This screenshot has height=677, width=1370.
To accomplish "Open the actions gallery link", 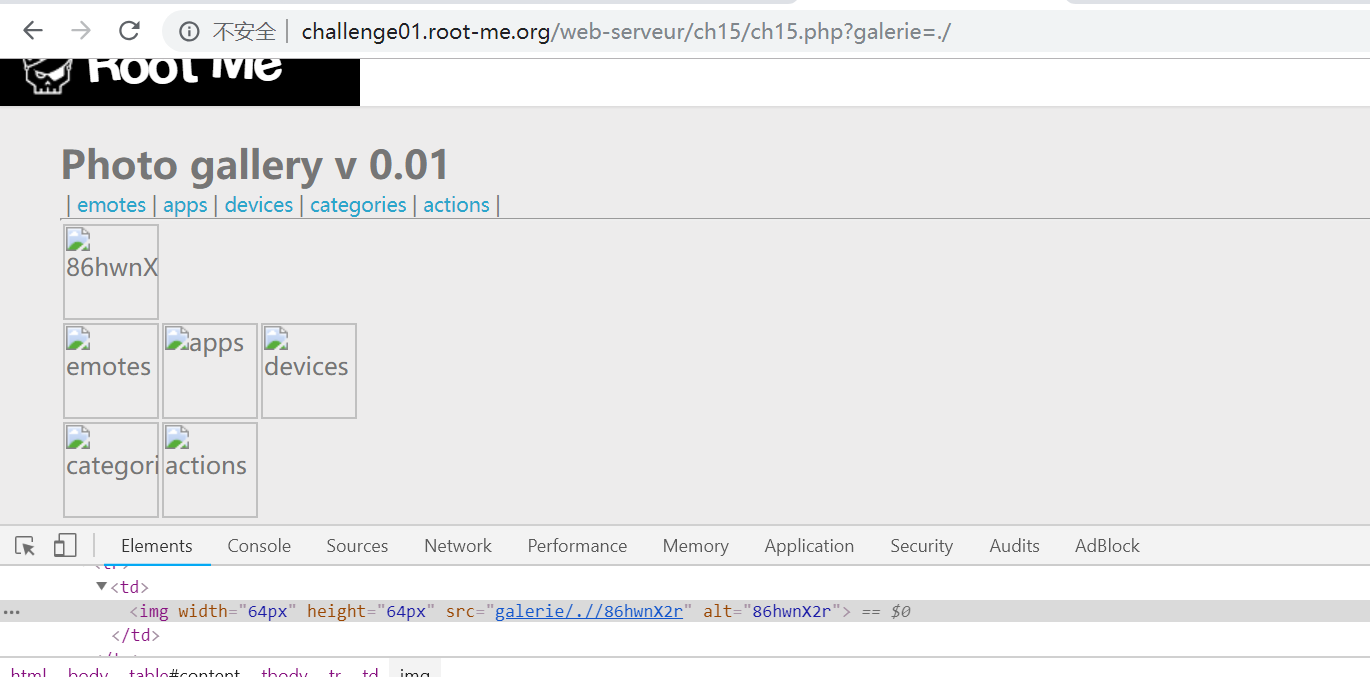I will (456, 205).
